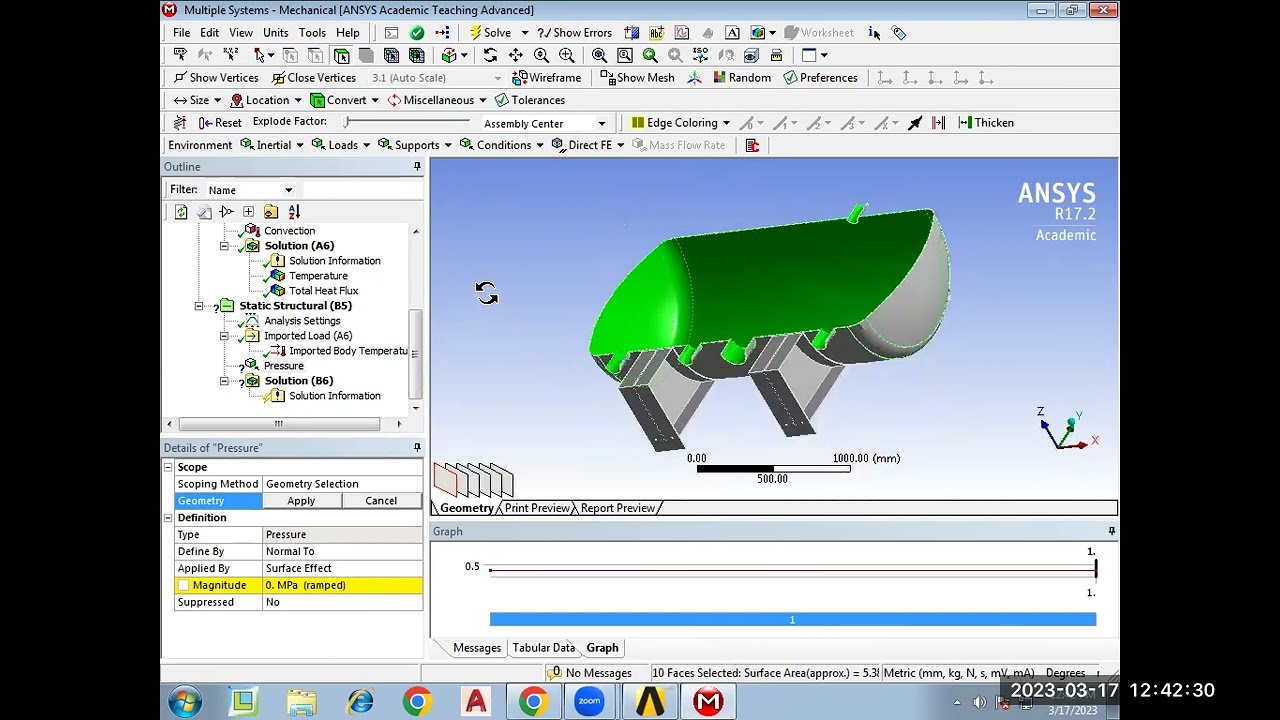
Task: Toggle Close Vertices option
Action: click(313, 78)
